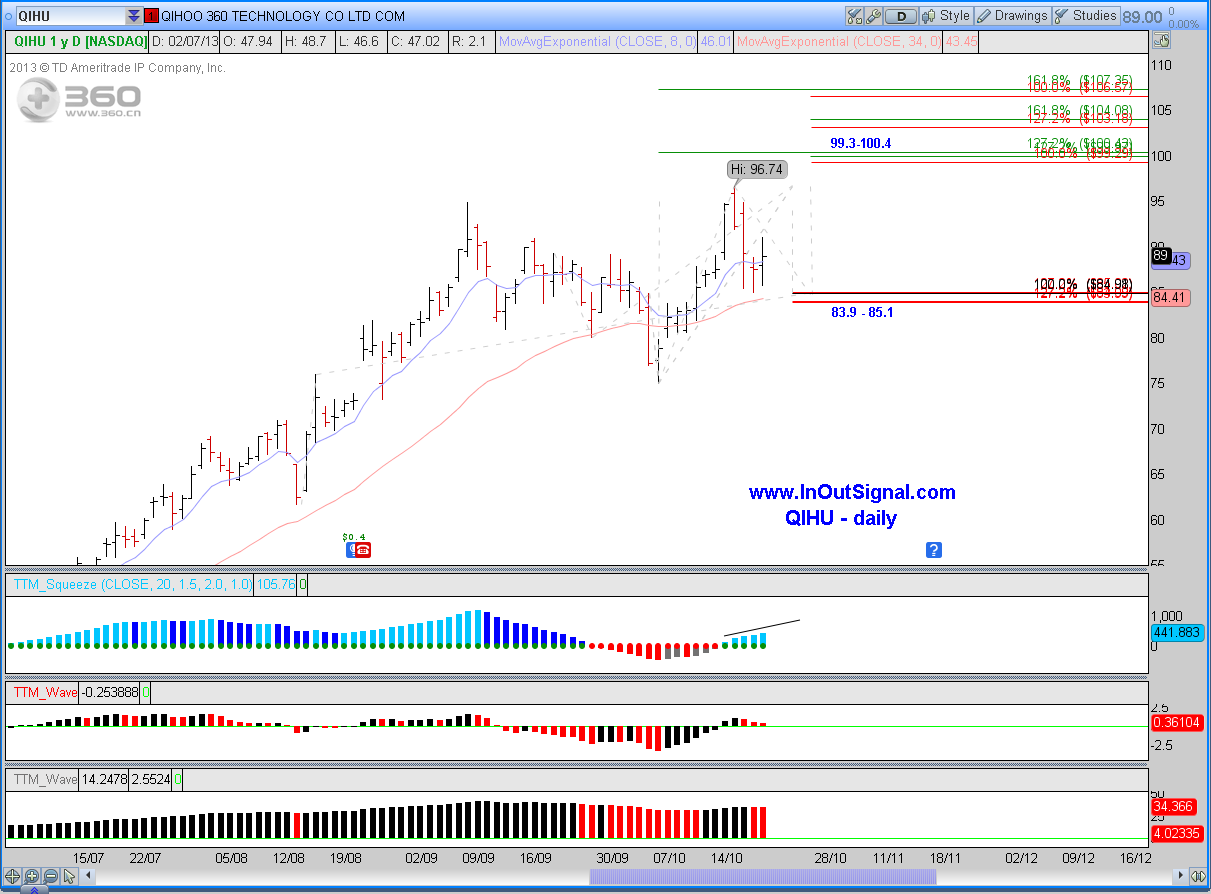
Task: Click the red color link number 1 box
Action: [x=151, y=16]
